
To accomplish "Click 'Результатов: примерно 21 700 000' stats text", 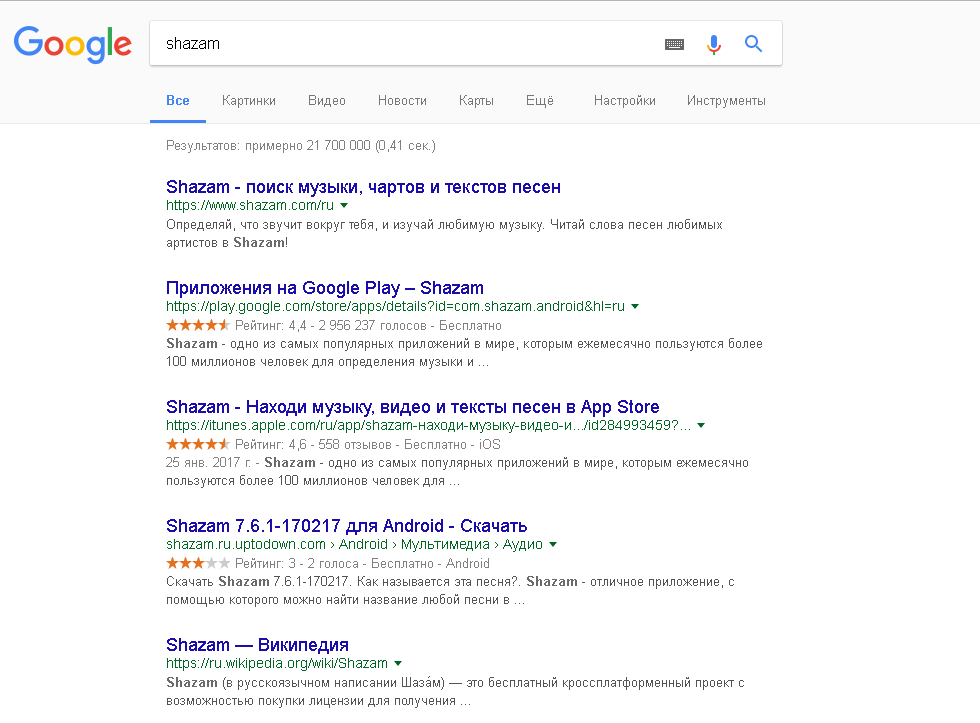I will coord(301,146).
